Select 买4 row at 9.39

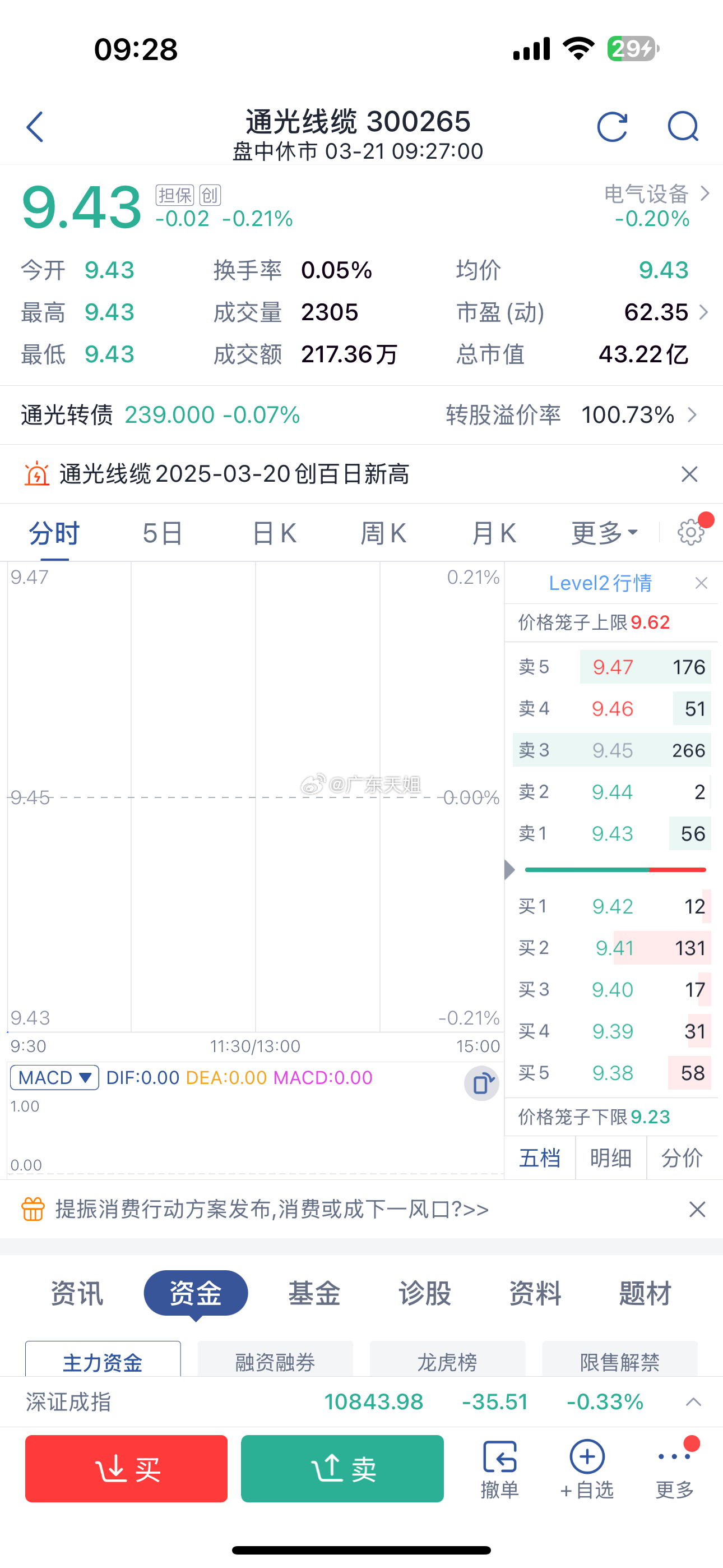[611, 1031]
